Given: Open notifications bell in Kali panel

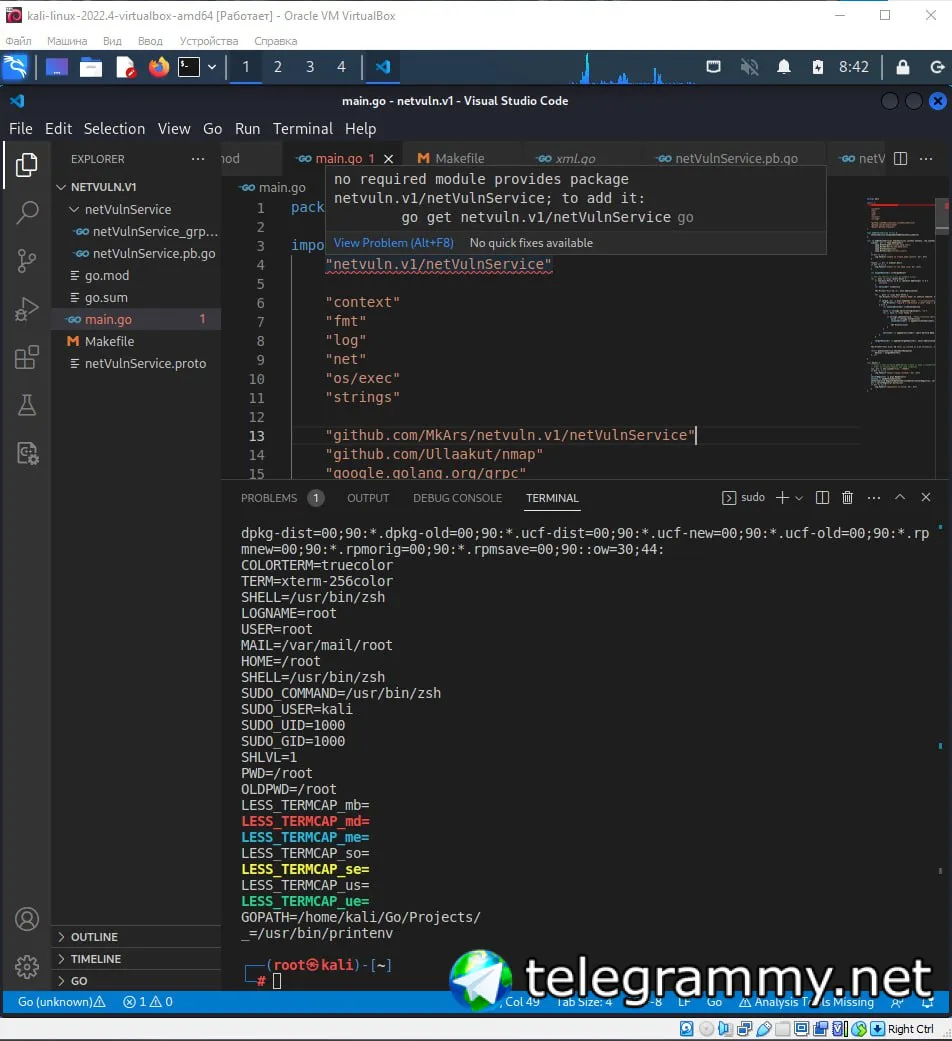Looking at the screenshot, I should pos(784,66).
